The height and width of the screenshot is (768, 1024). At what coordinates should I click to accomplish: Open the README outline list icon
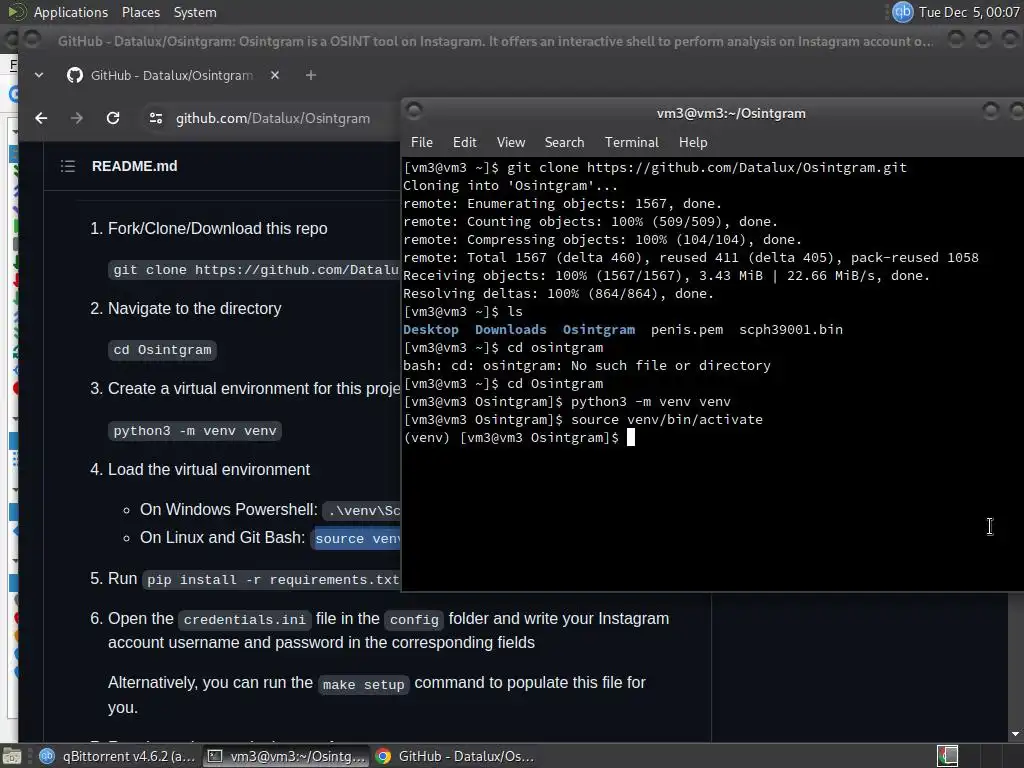[x=68, y=166]
